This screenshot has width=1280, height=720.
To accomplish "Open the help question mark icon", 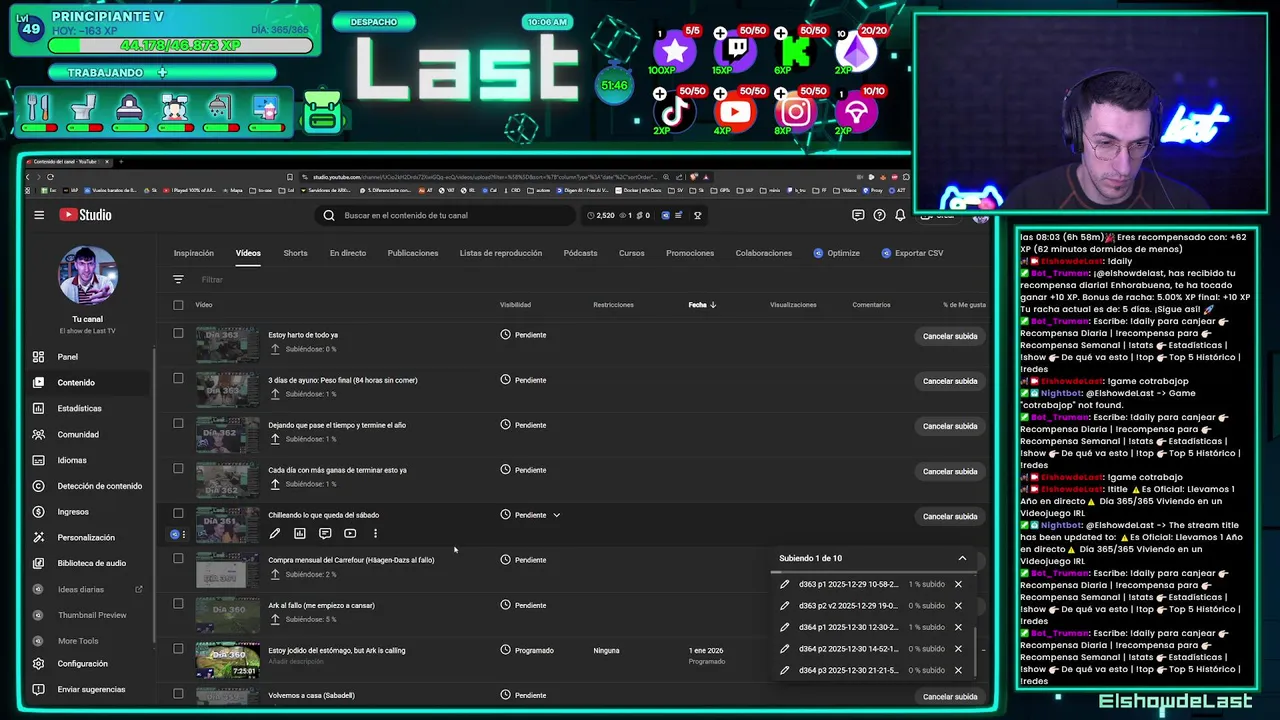I will [879, 215].
